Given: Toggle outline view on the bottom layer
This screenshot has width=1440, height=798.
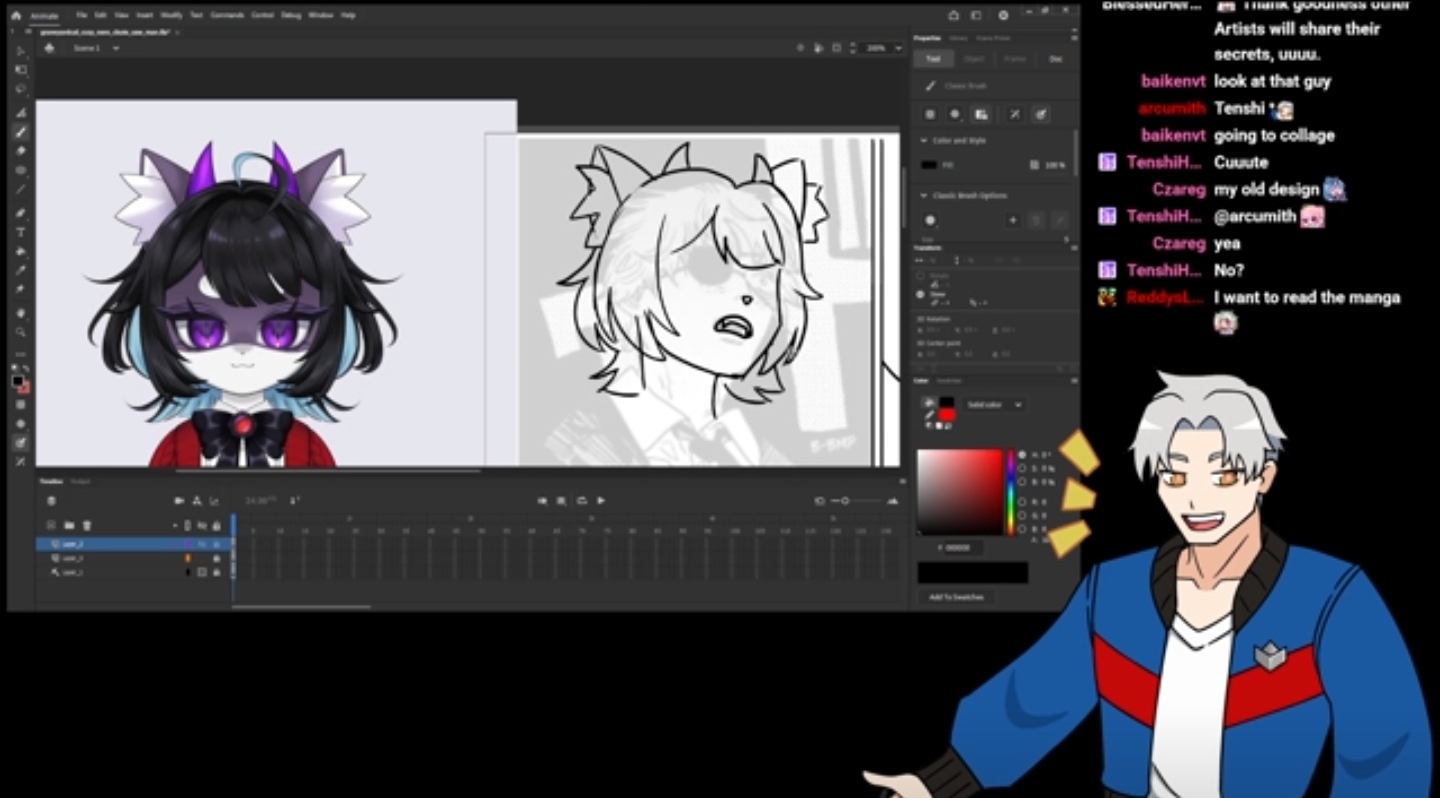Looking at the screenshot, I should coord(201,572).
